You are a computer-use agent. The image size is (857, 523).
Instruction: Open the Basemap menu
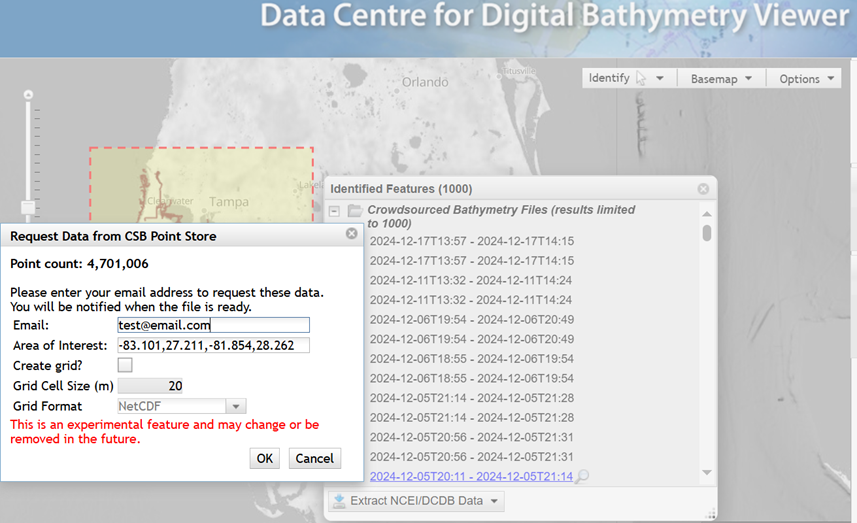(x=721, y=79)
